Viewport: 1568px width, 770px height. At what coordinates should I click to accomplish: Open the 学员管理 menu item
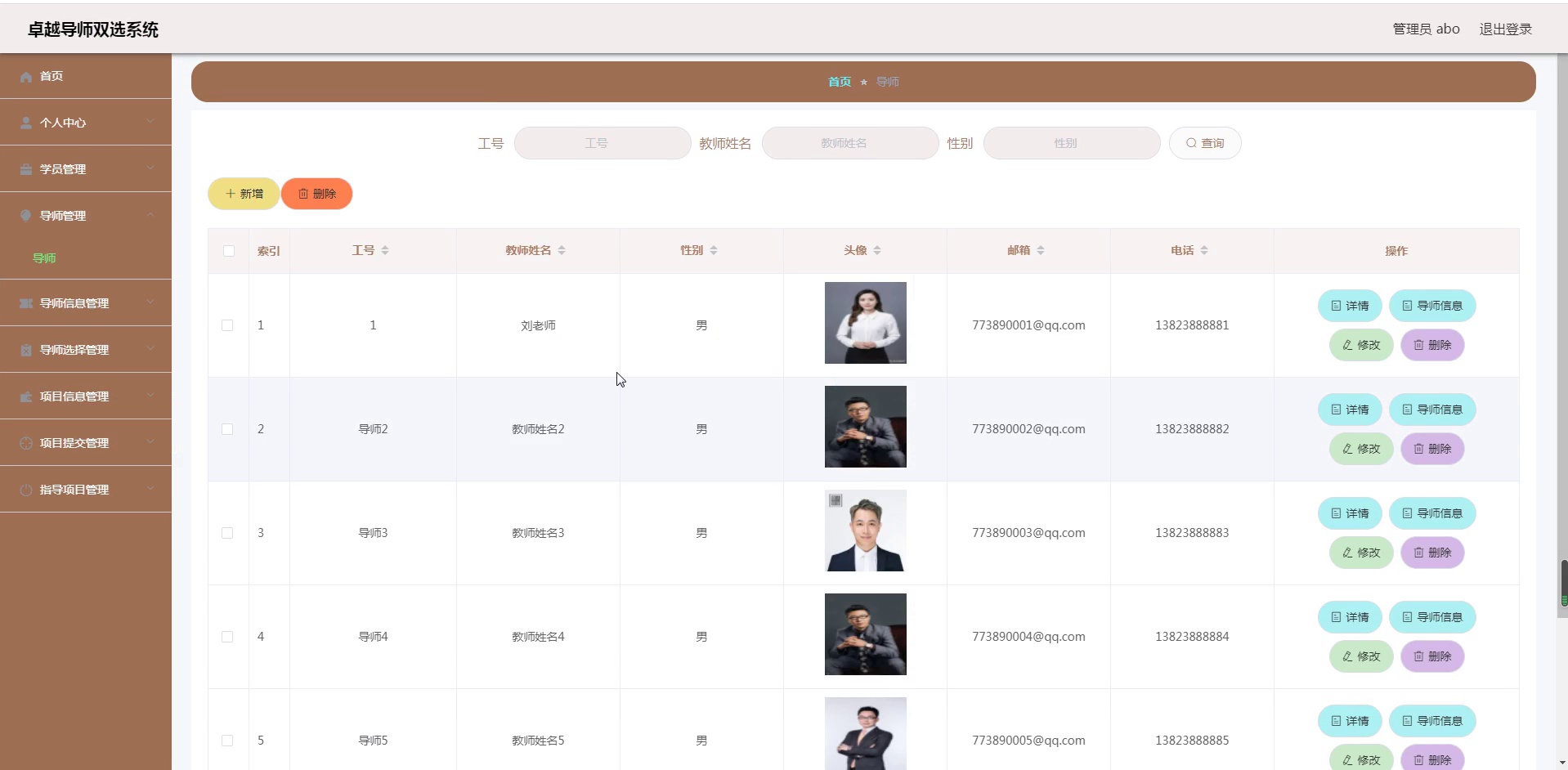(x=86, y=169)
